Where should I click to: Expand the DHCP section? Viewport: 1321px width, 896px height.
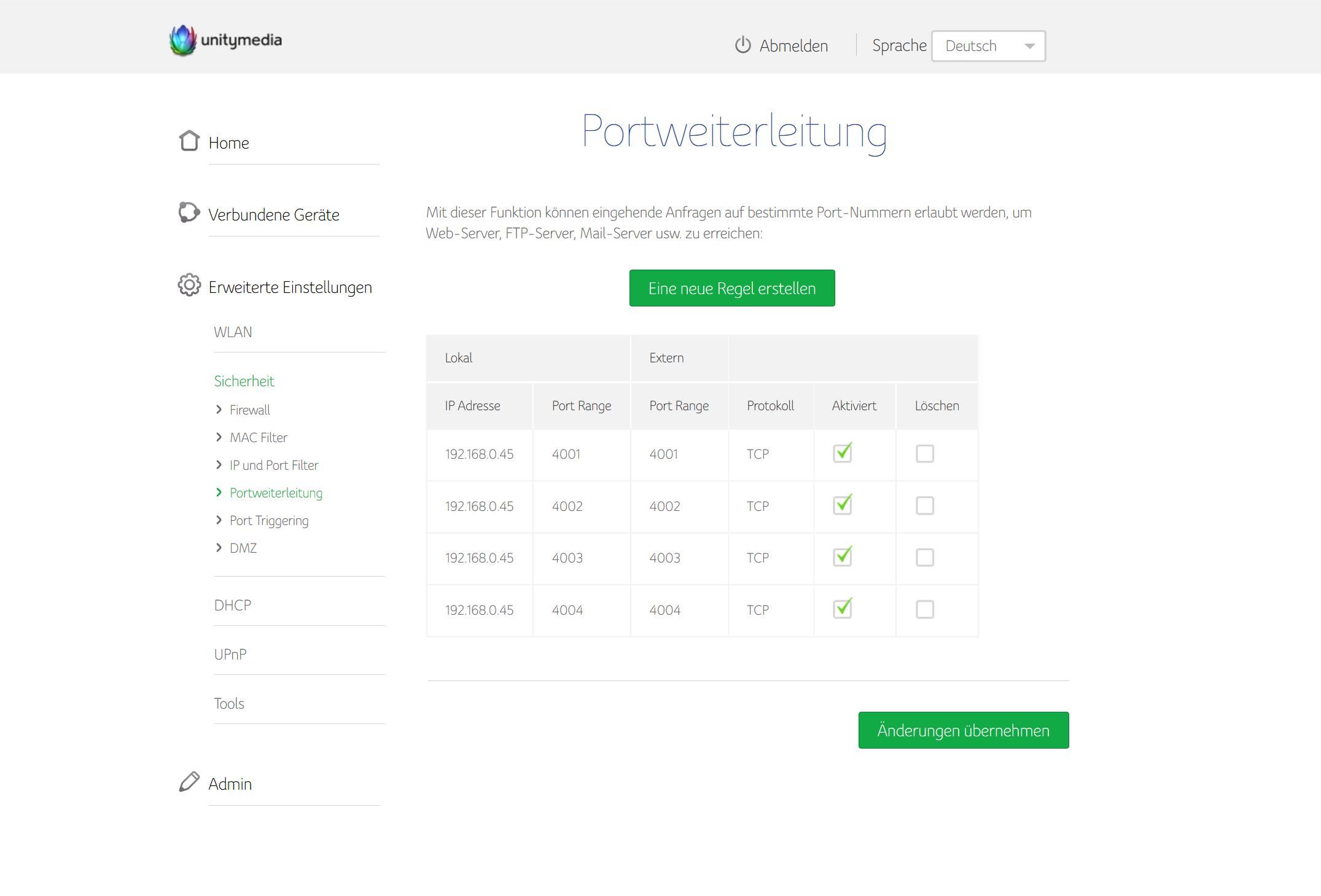[x=233, y=606]
